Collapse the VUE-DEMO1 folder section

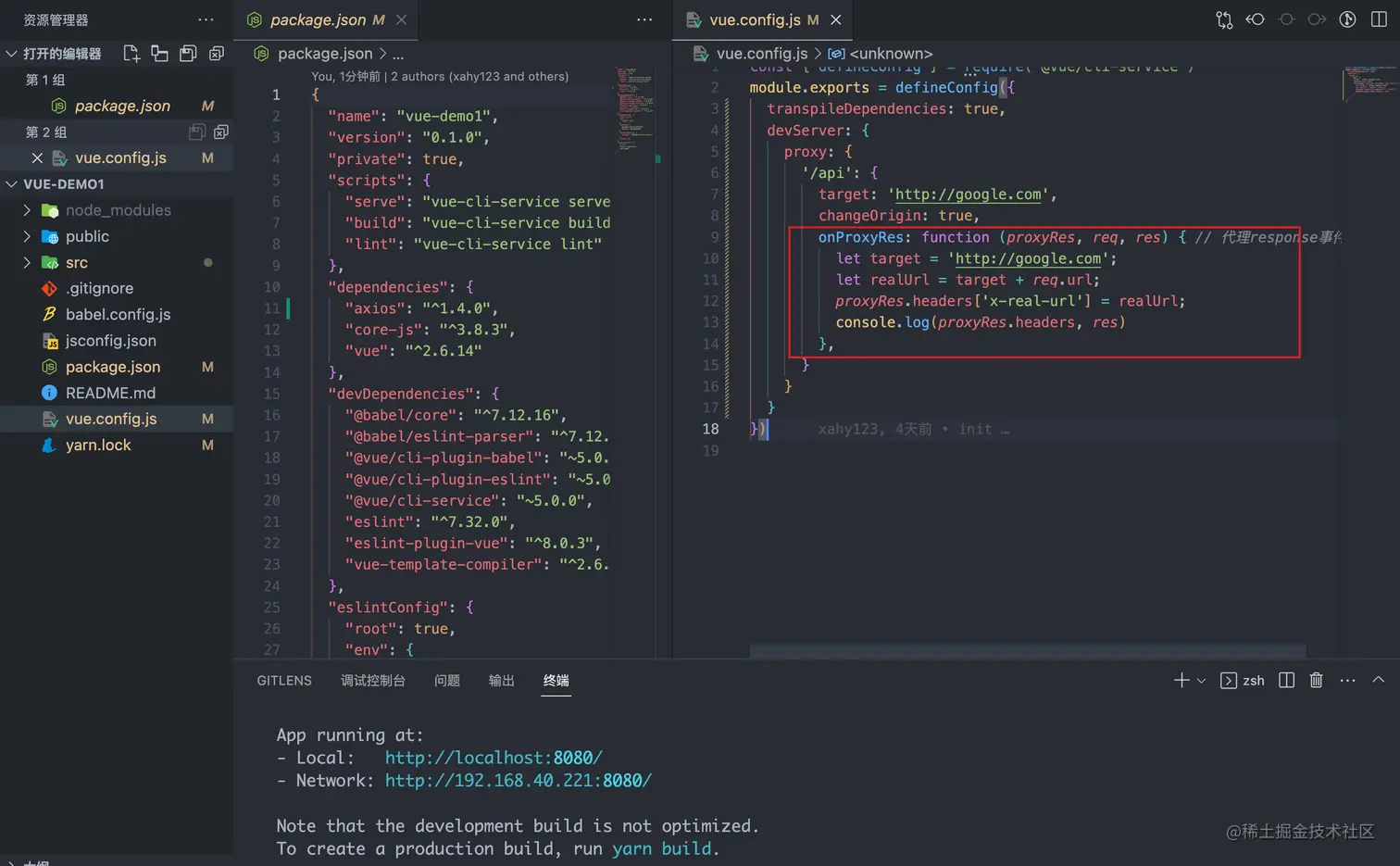pos(11,184)
